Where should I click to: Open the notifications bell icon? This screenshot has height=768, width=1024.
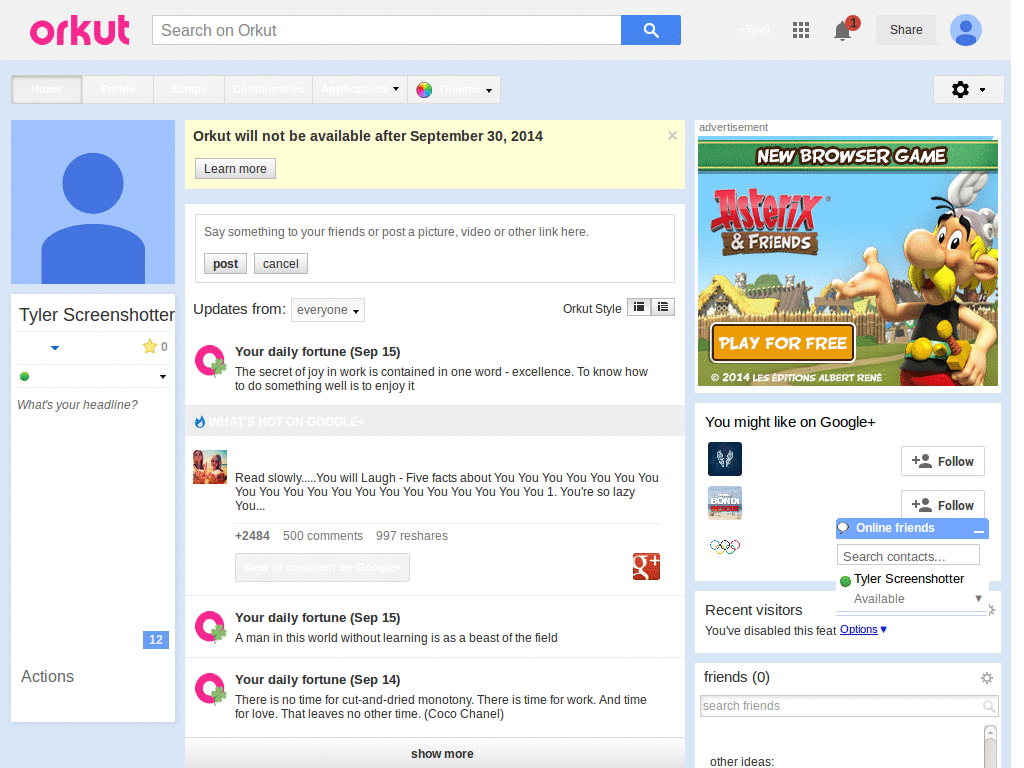click(842, 31)
